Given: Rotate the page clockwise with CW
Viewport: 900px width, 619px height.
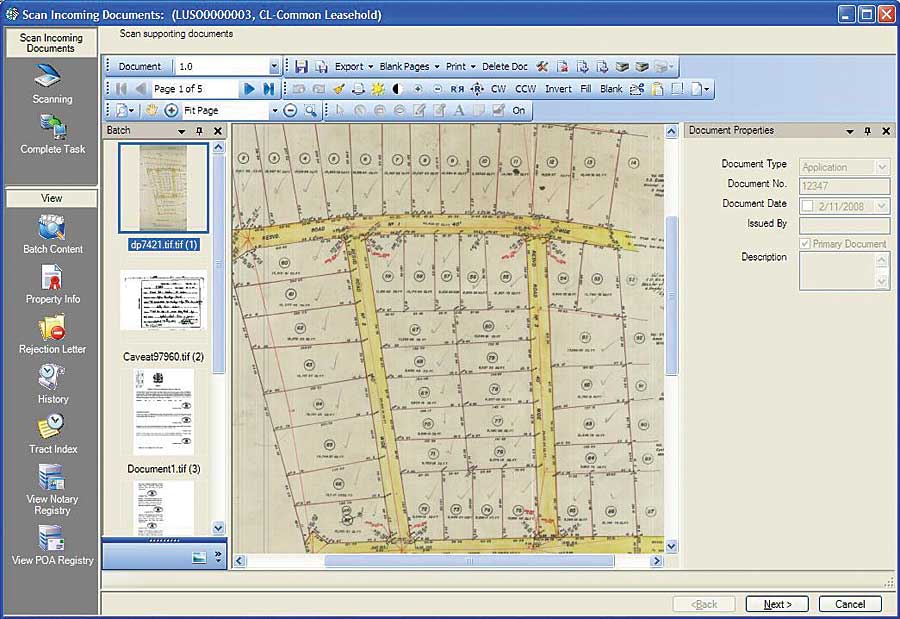Looking at the screenshot, I should point(498,89).
